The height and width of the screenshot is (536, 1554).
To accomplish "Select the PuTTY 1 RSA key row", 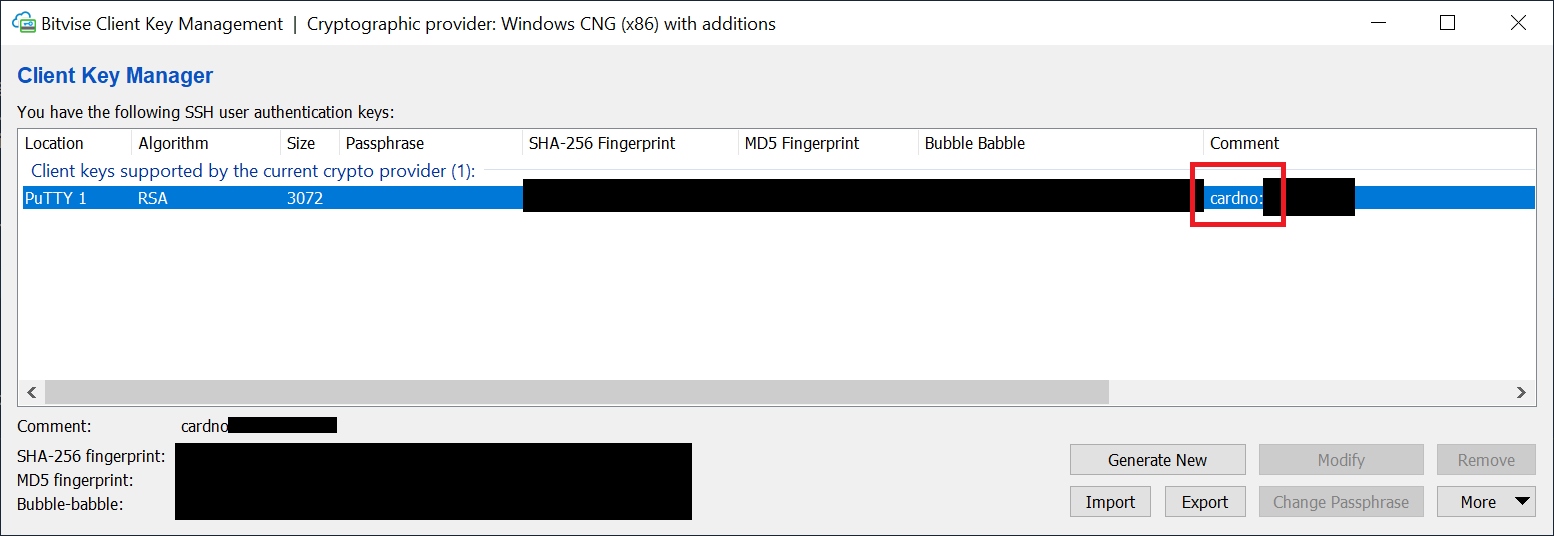I will tap(200, 198).
